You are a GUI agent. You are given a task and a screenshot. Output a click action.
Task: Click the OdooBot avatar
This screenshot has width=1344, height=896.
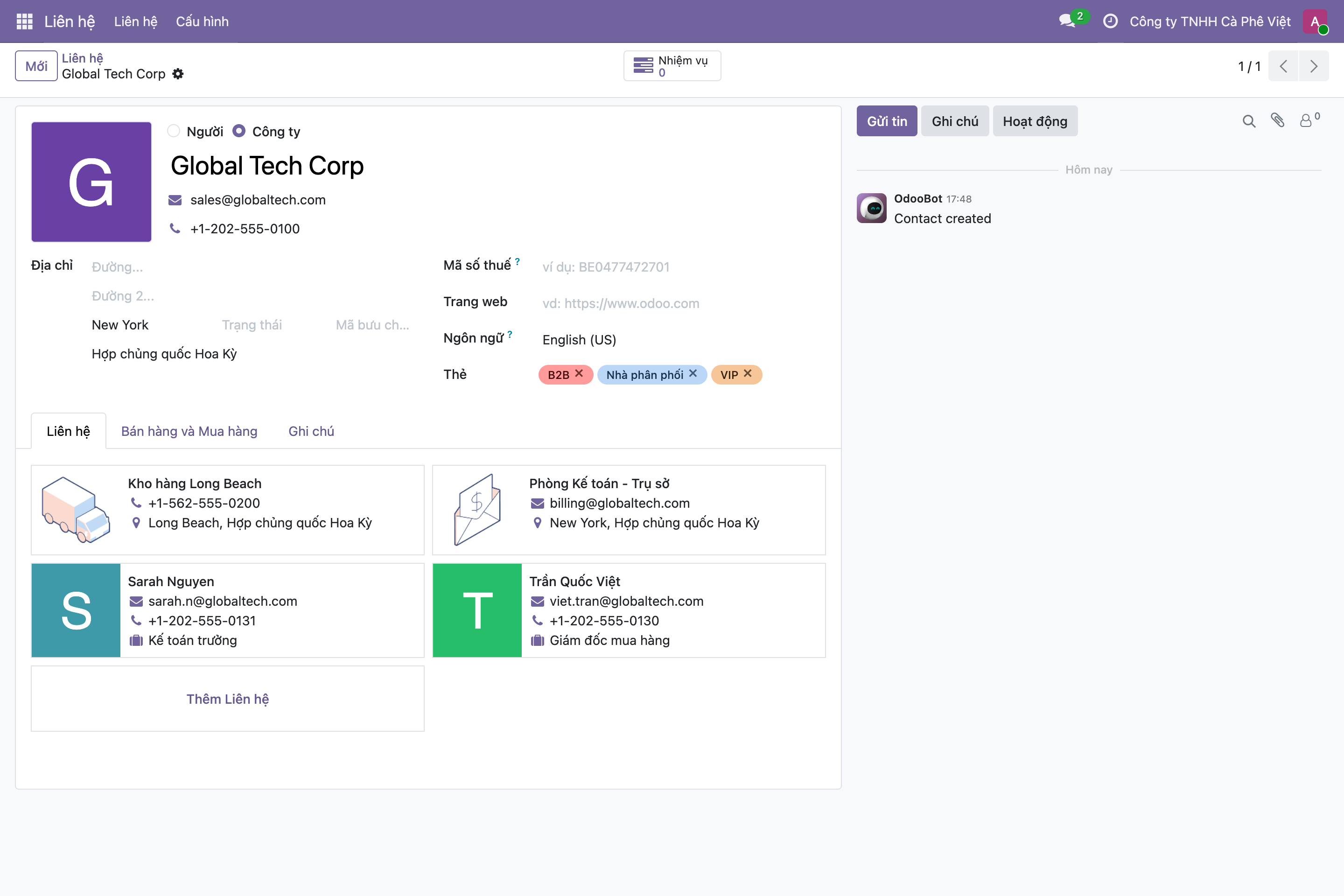pyautogui.click(x=871, y=208)
